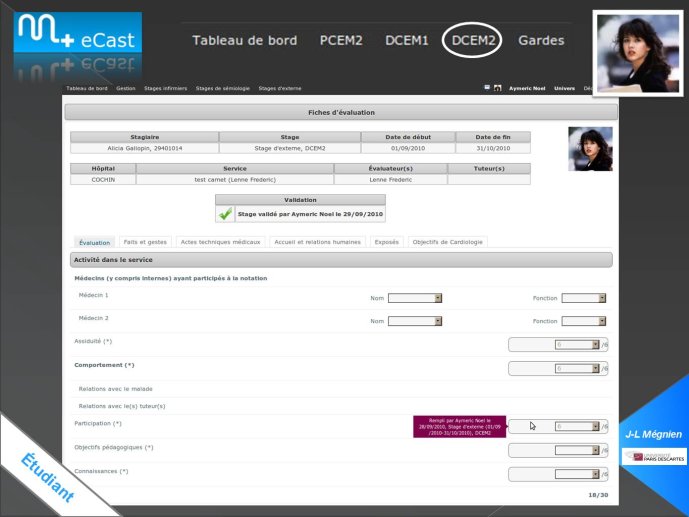The height and width of the screenshot is (517, 689).
Task: Click the message icon beside Aymeric Noel
Action: [487, 88]
